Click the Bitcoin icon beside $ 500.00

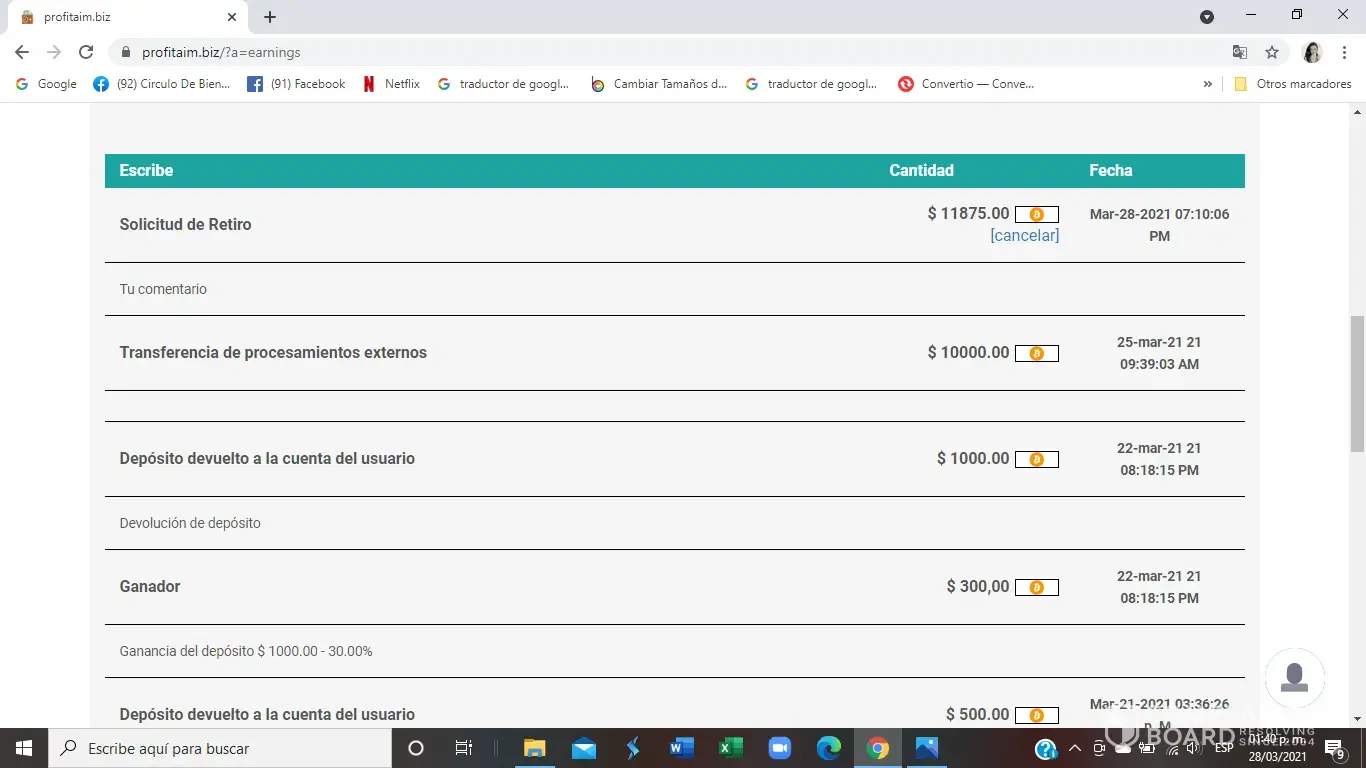click(1036, 715)
